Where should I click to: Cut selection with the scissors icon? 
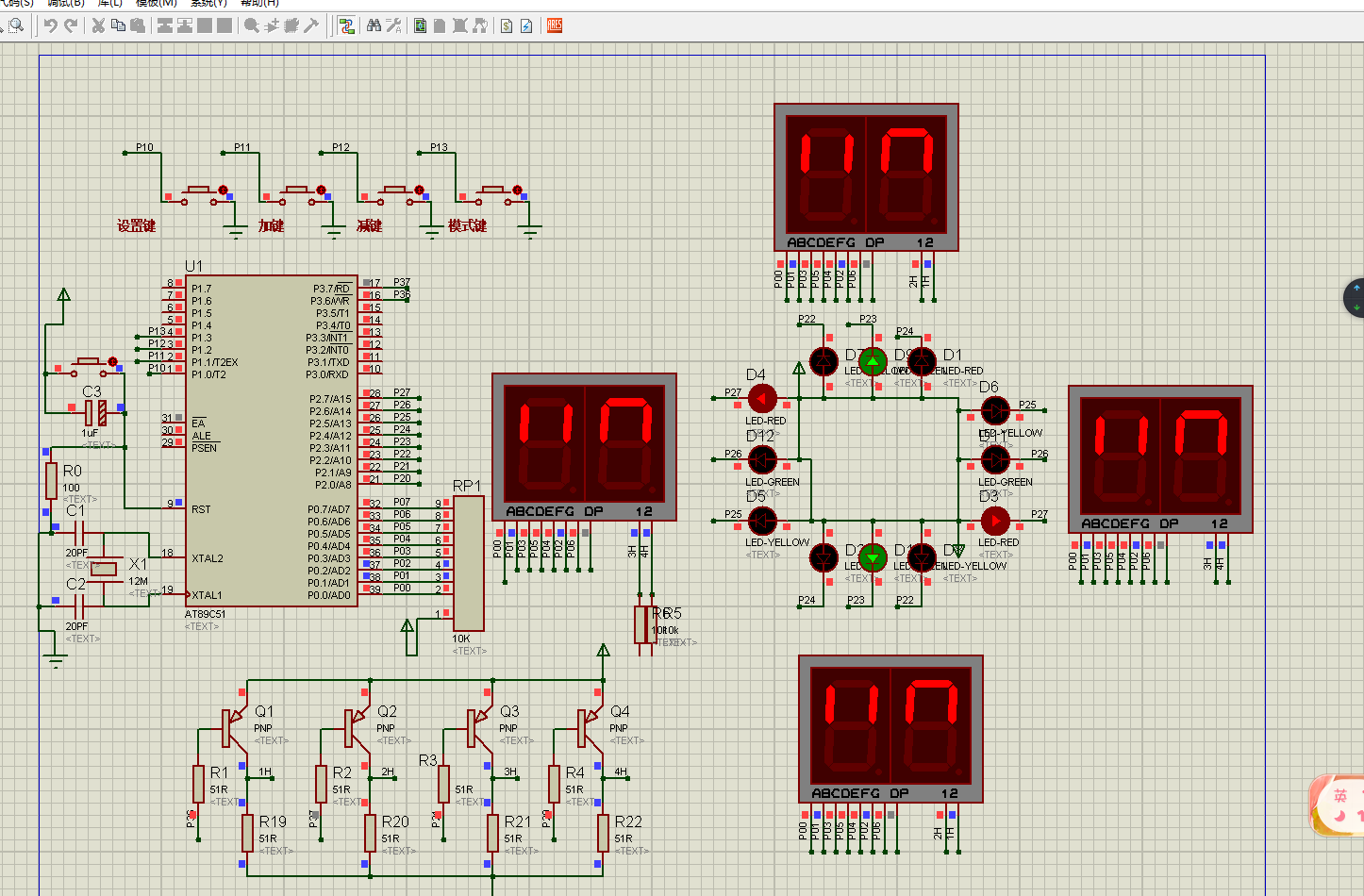pos(98,25)
